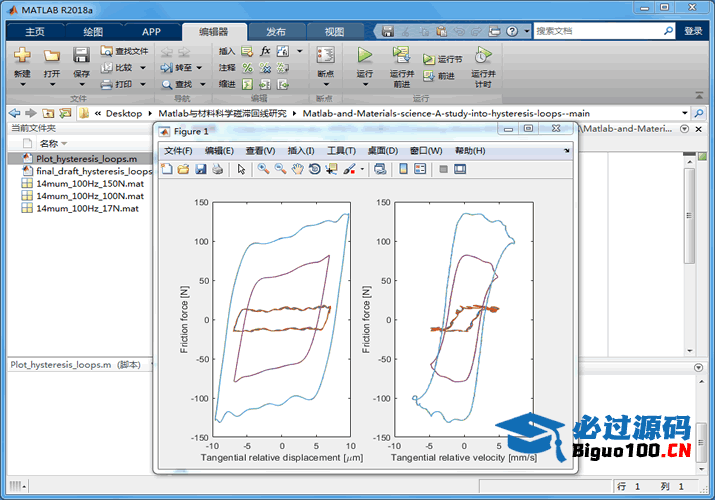Click Show Plot Tools and Dock icon

[x=460, y=169]
